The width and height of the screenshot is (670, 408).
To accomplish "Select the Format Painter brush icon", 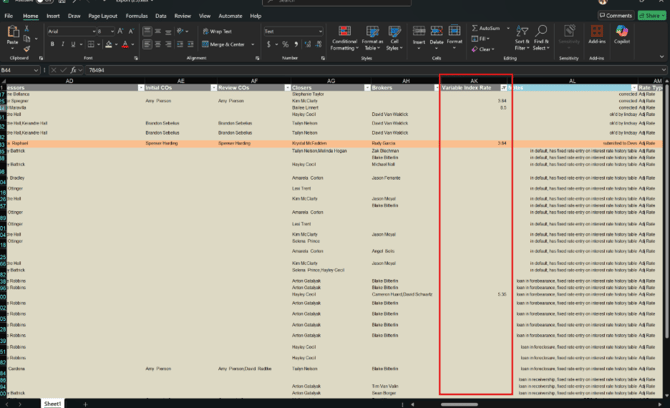I will (26, 49).
